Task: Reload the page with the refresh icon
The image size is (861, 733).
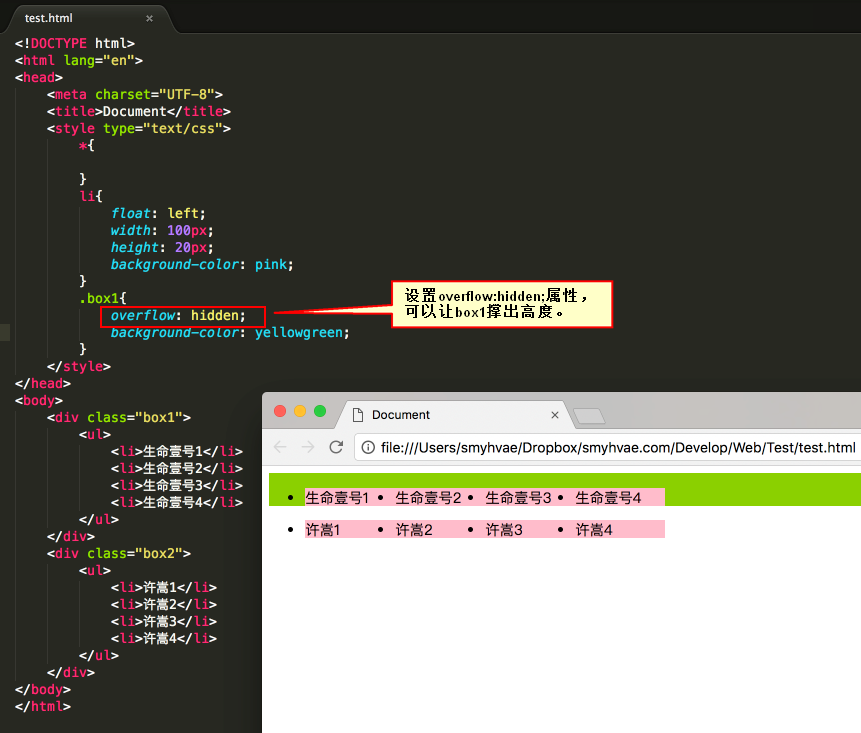Action: point(336,447)
